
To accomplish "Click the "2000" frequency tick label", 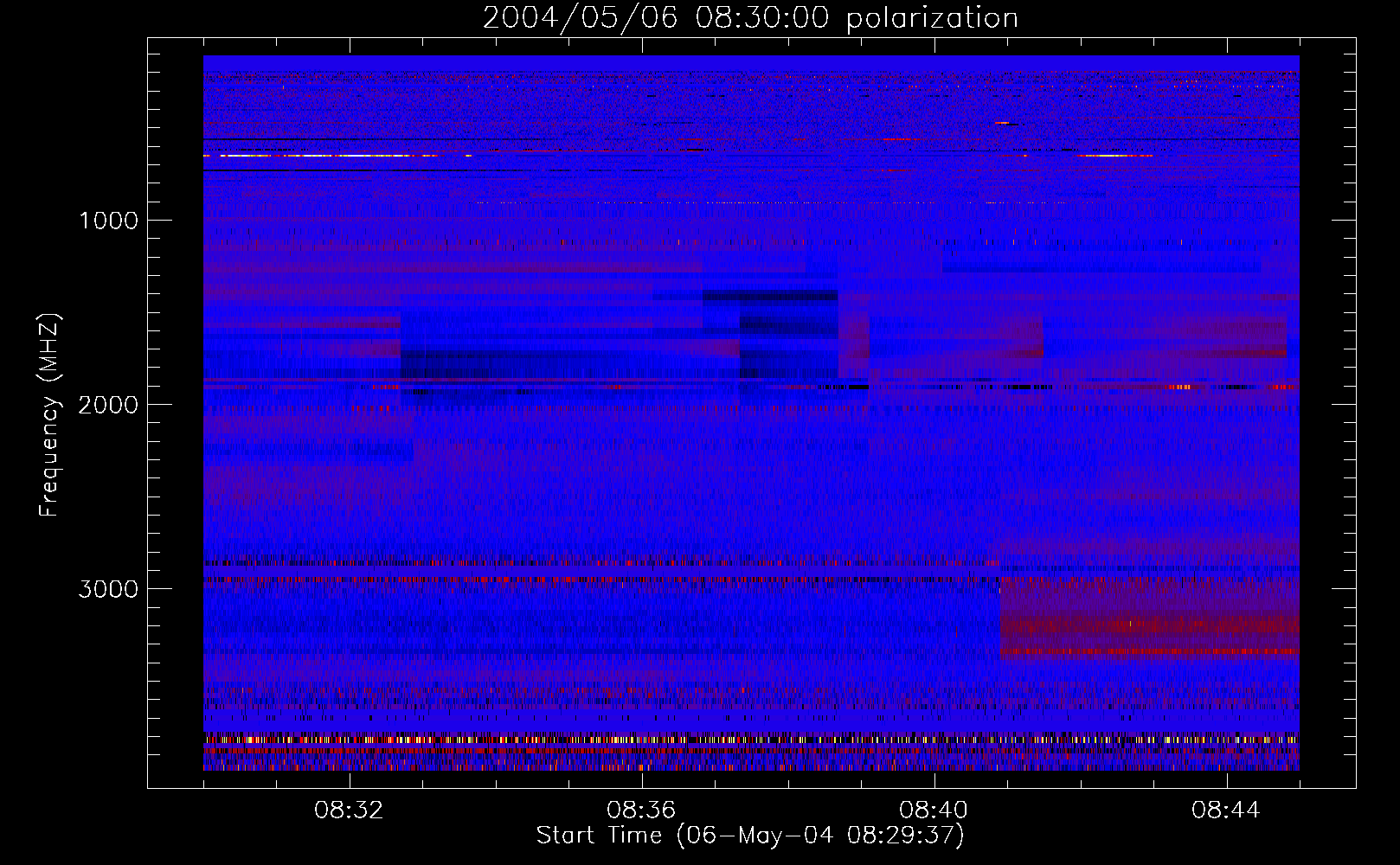I will point(108,405).
